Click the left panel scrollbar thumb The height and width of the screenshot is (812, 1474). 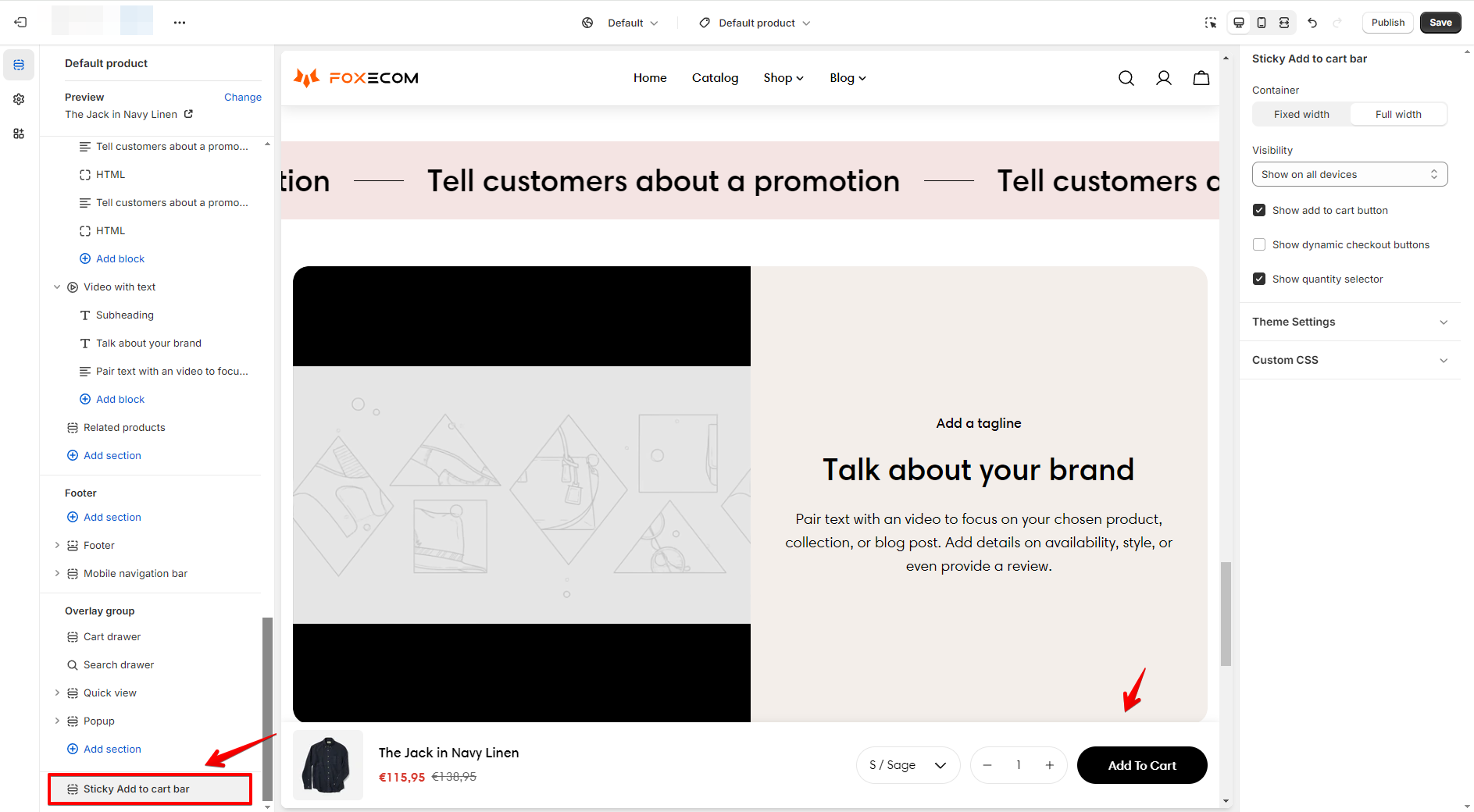click(x=267, y=709)
